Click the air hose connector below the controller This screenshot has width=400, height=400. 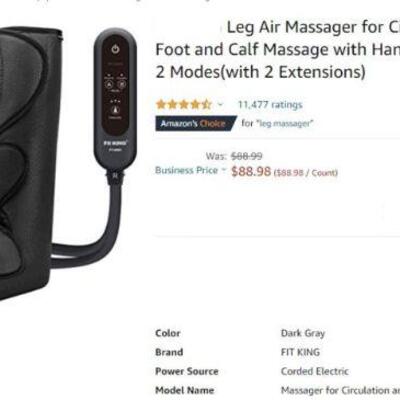(114, 175)
